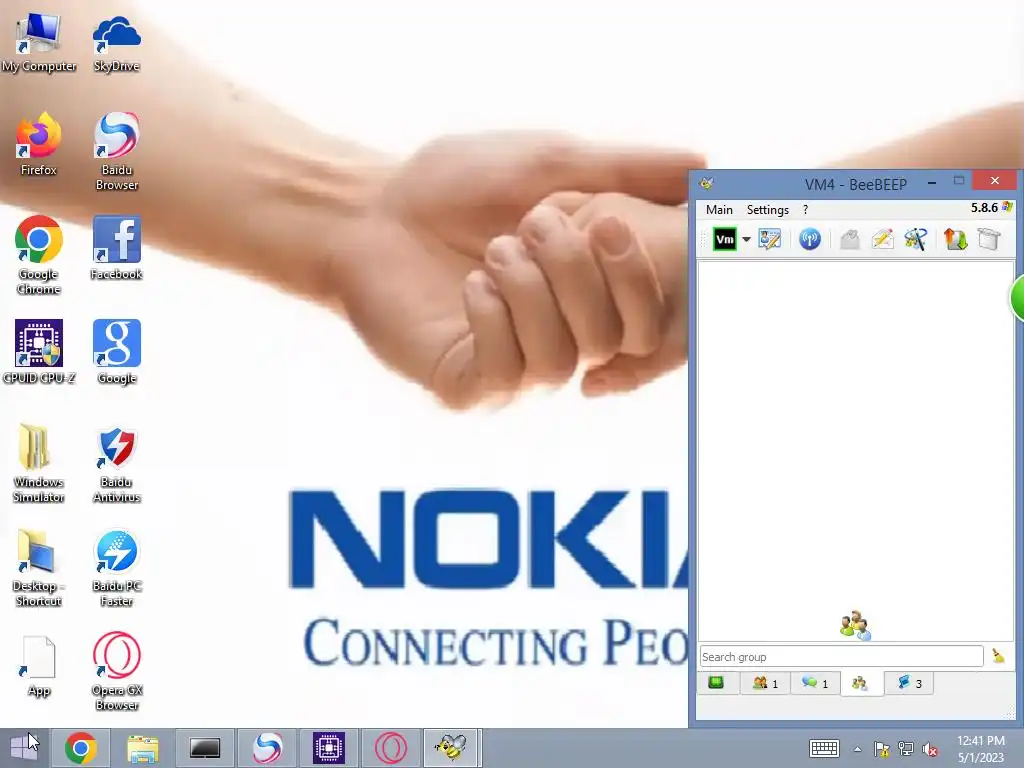Select the Baidu Antivirus desktop shortcut
This screenshot has height=768, width=1024.
(116, 464)
